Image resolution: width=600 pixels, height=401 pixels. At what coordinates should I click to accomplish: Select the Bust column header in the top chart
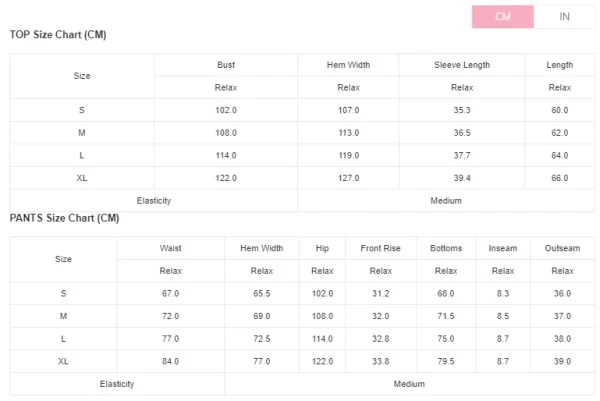click(x=226, y=65)
